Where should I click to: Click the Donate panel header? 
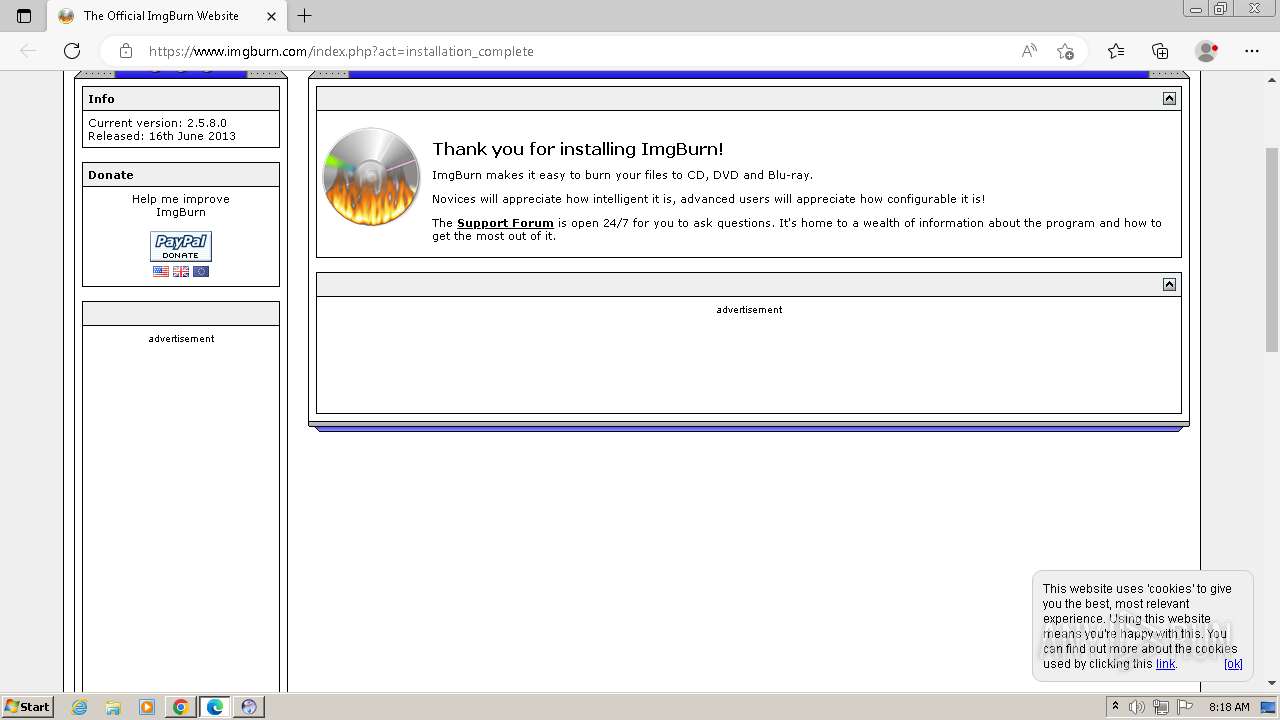point(181,175)
